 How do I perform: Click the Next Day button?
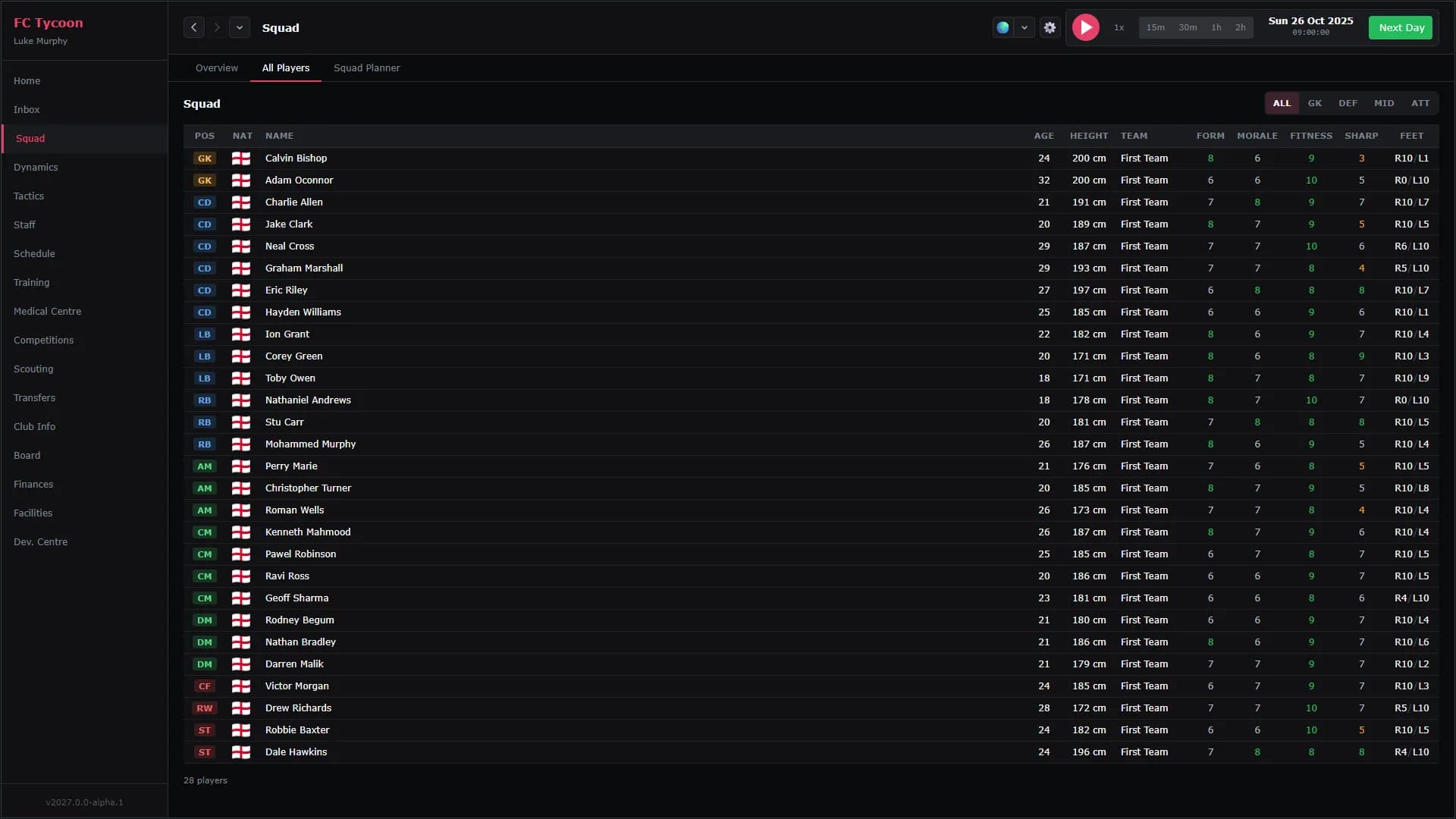[1401, 27]
